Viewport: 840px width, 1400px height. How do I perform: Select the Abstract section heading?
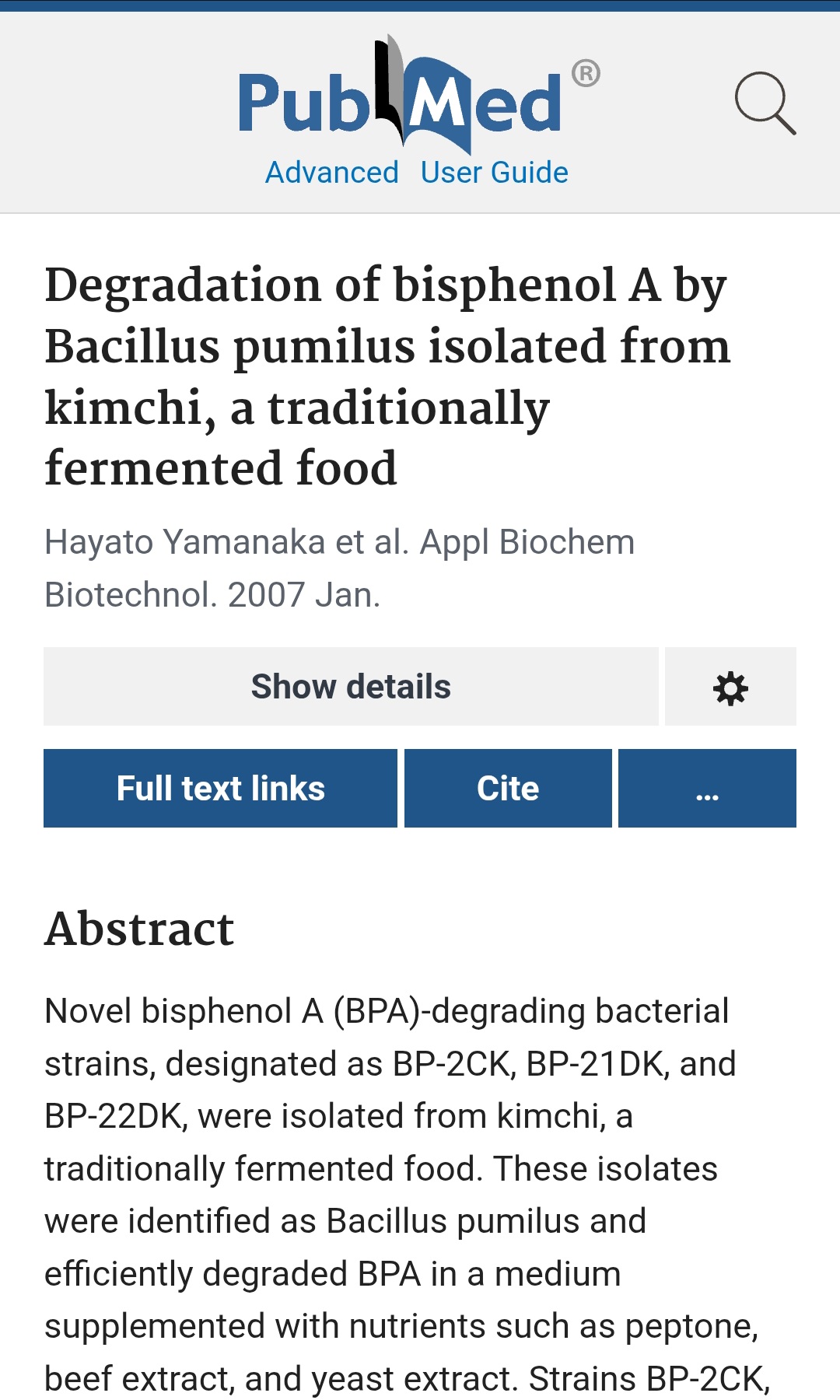[139, 929]
